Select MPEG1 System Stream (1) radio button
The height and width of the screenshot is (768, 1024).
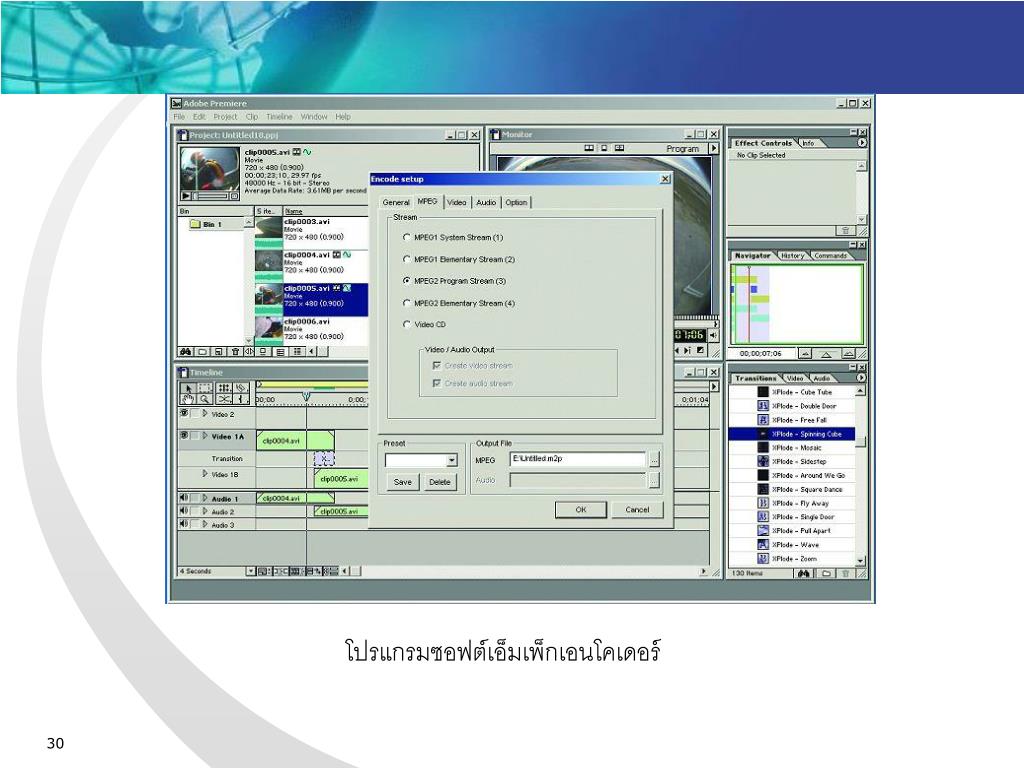click(x=407, y=237)
